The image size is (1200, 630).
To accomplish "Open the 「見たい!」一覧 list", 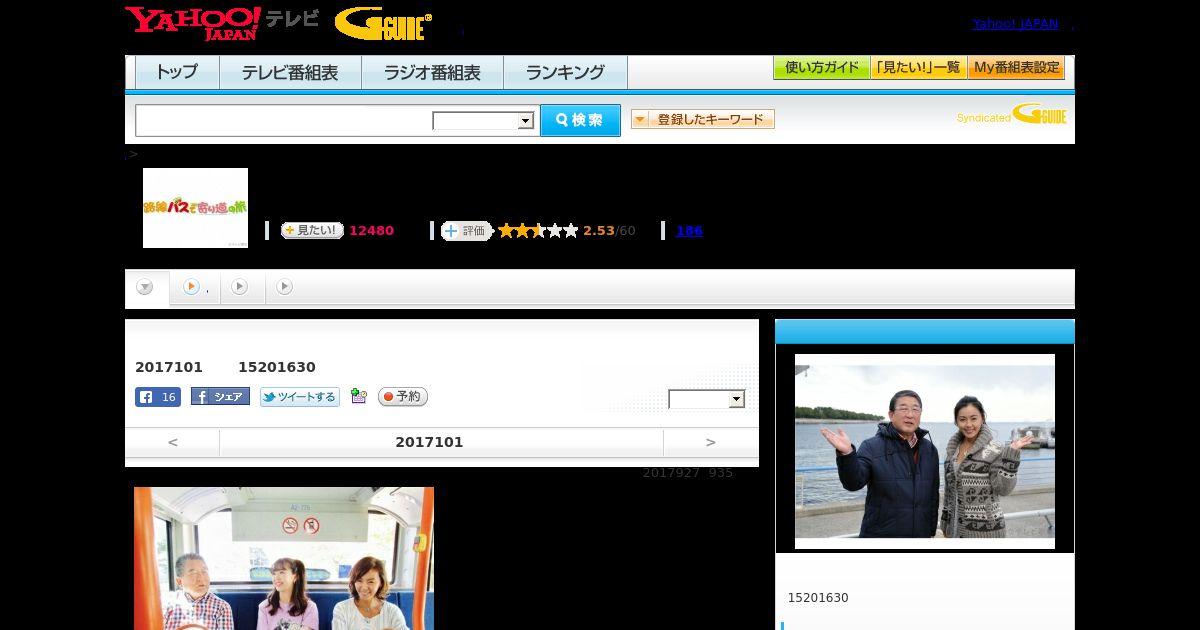I will 919,68.
